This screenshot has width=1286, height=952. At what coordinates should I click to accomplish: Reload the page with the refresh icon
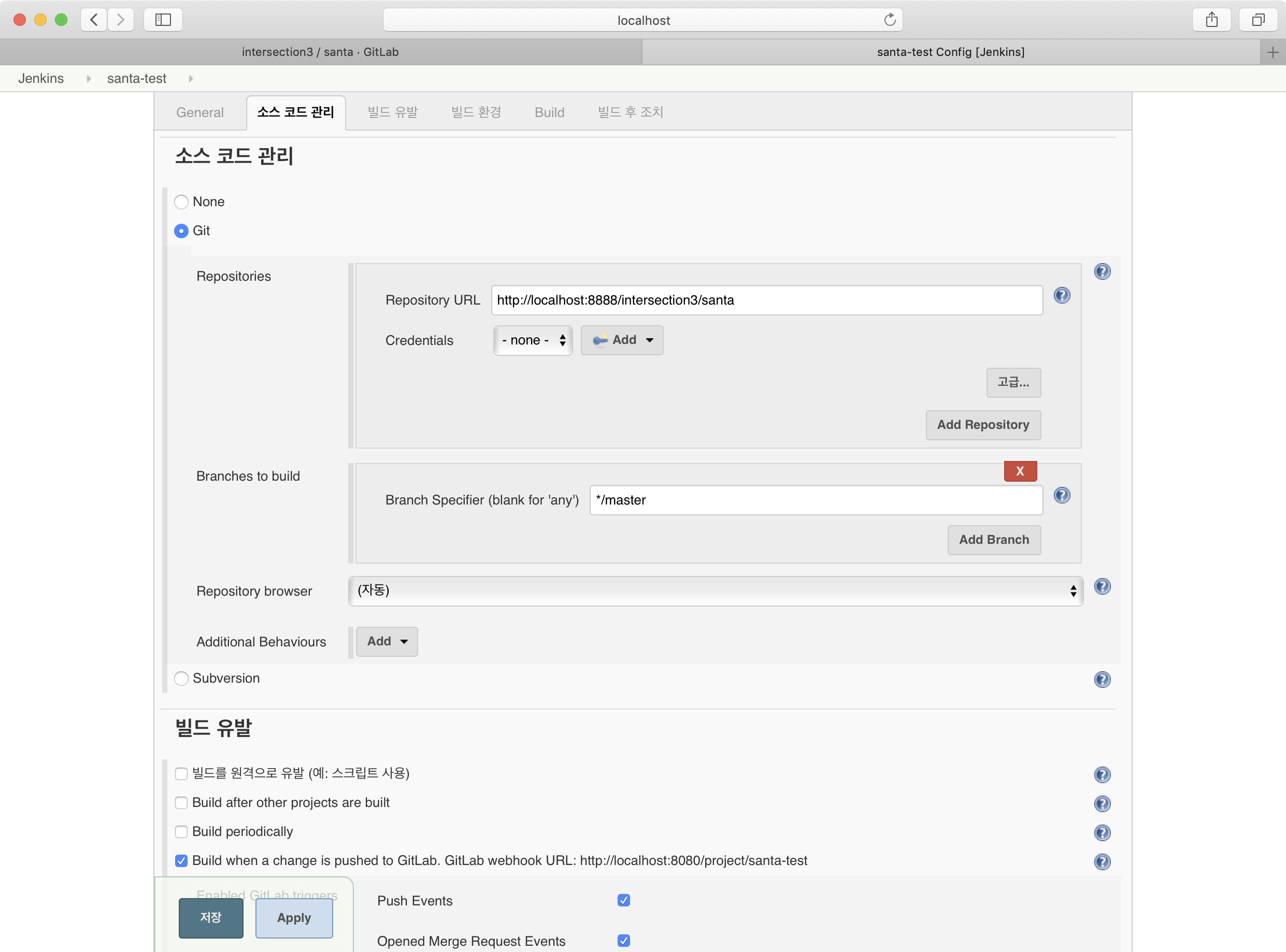click(x=890, y=20)
